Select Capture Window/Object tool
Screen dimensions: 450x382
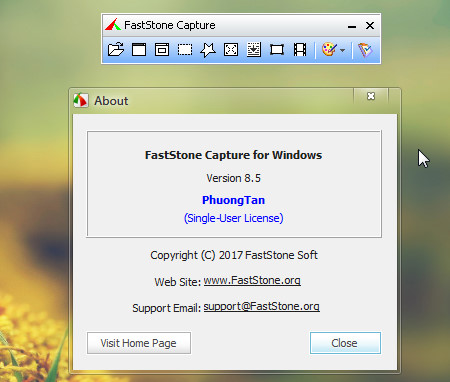point(162,50)
